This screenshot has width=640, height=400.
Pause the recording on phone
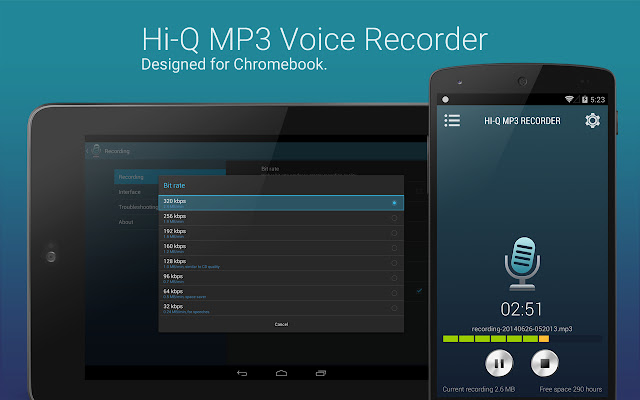pos(499,363)
